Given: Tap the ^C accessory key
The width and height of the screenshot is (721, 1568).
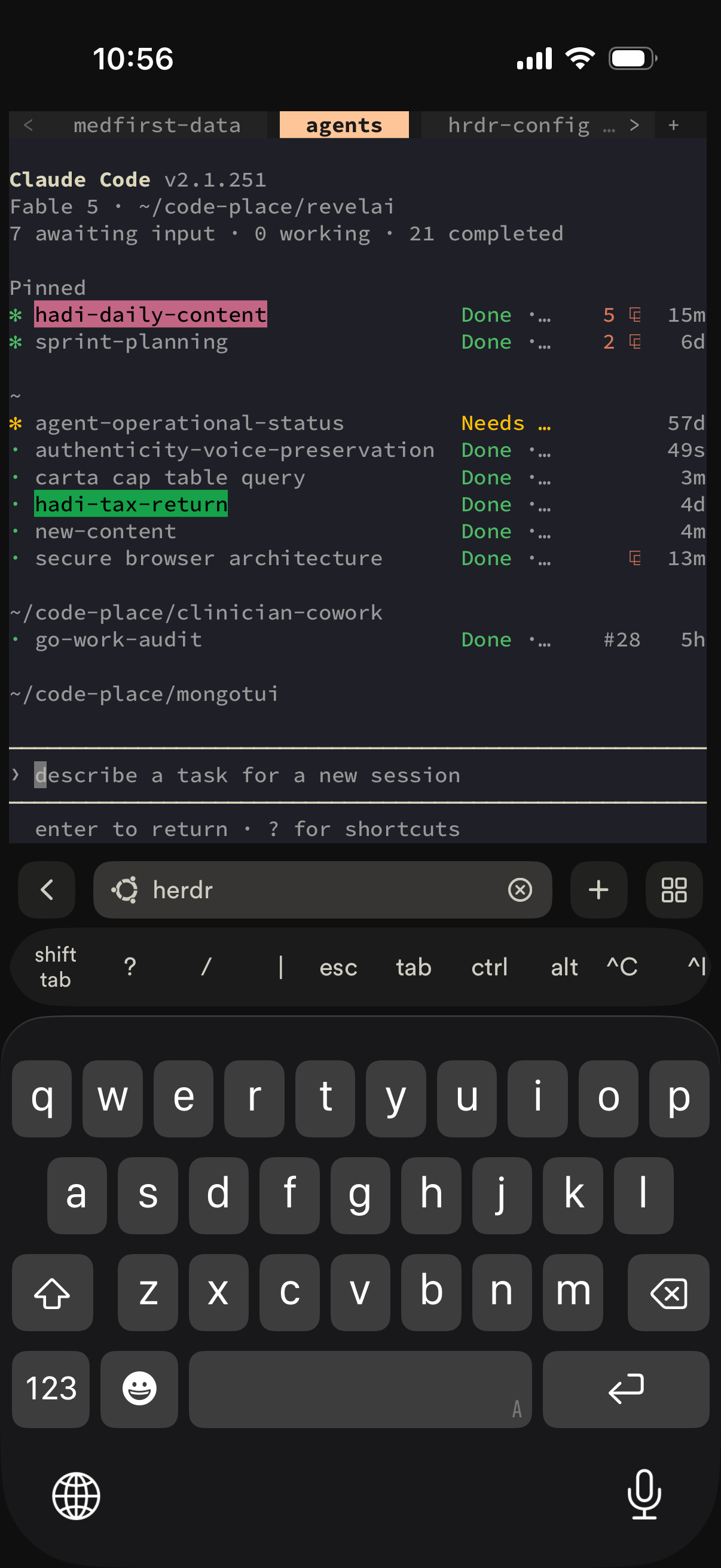Looking at the screenshot, I should [622, 966].
